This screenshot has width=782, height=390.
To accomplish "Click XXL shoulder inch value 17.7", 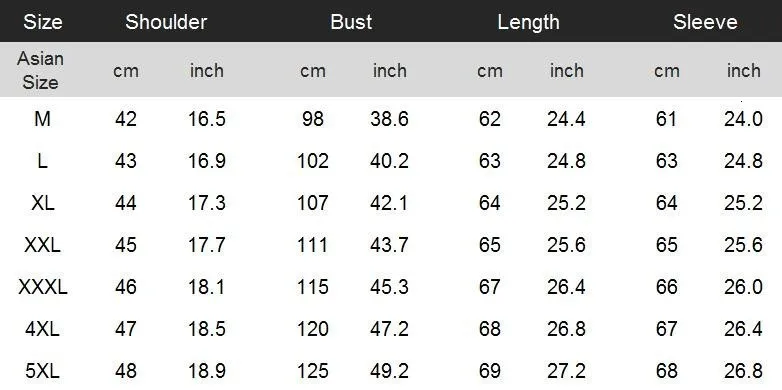I will [207, 245].
